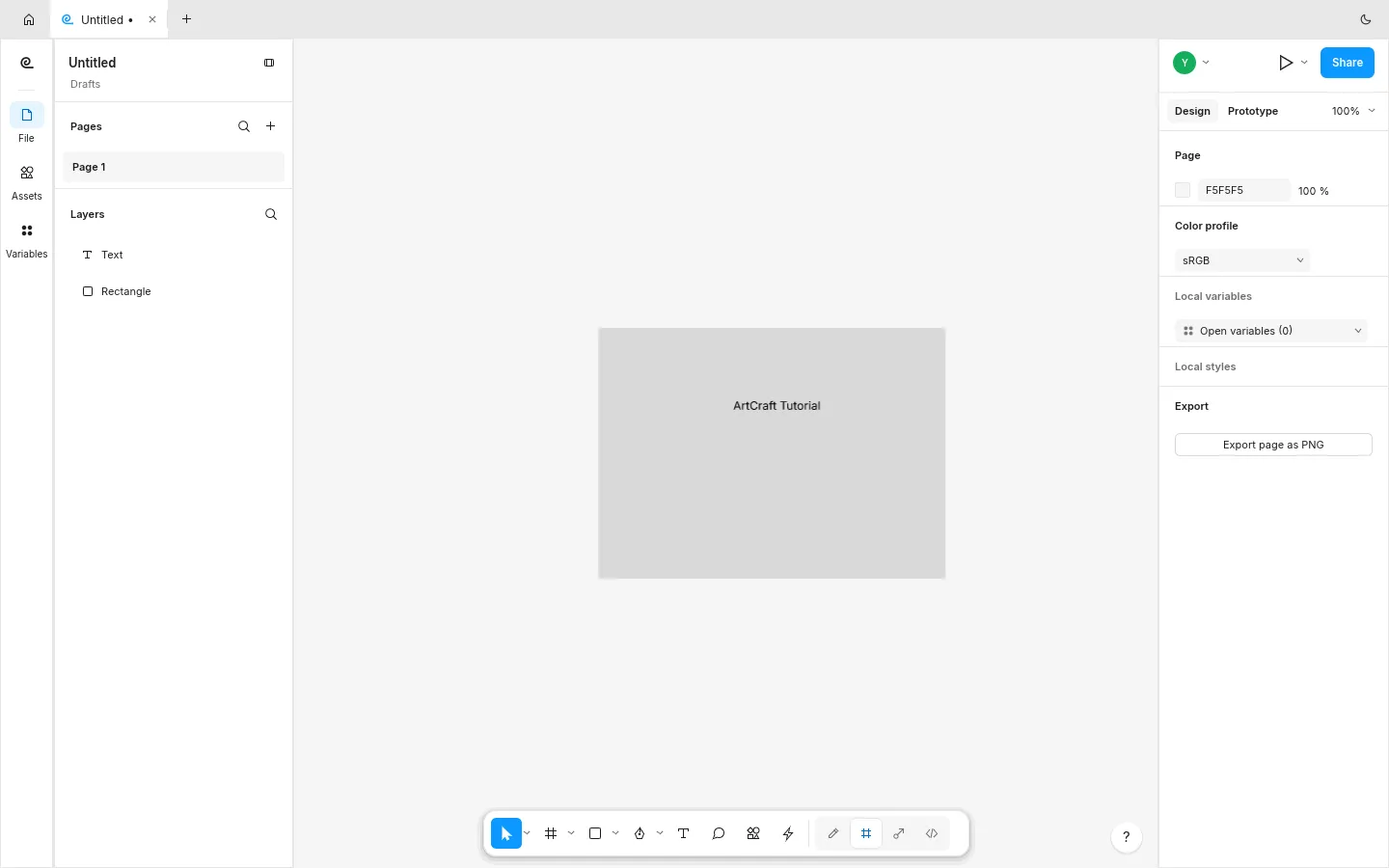This screenshot has height=868, width=1389.
Task: Expand the present options chevron
Action: click(1305, 63)
